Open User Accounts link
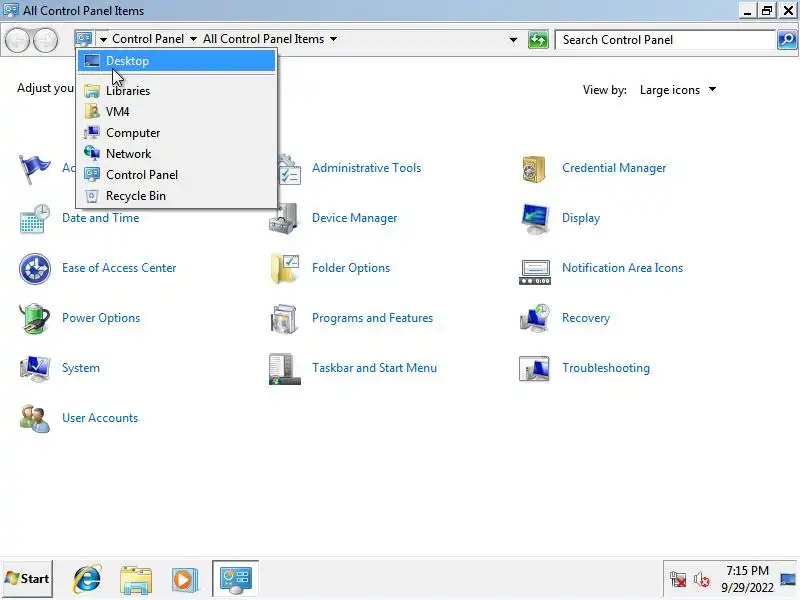The height and width of the screenshot is (600, 800). coord(100,418)
